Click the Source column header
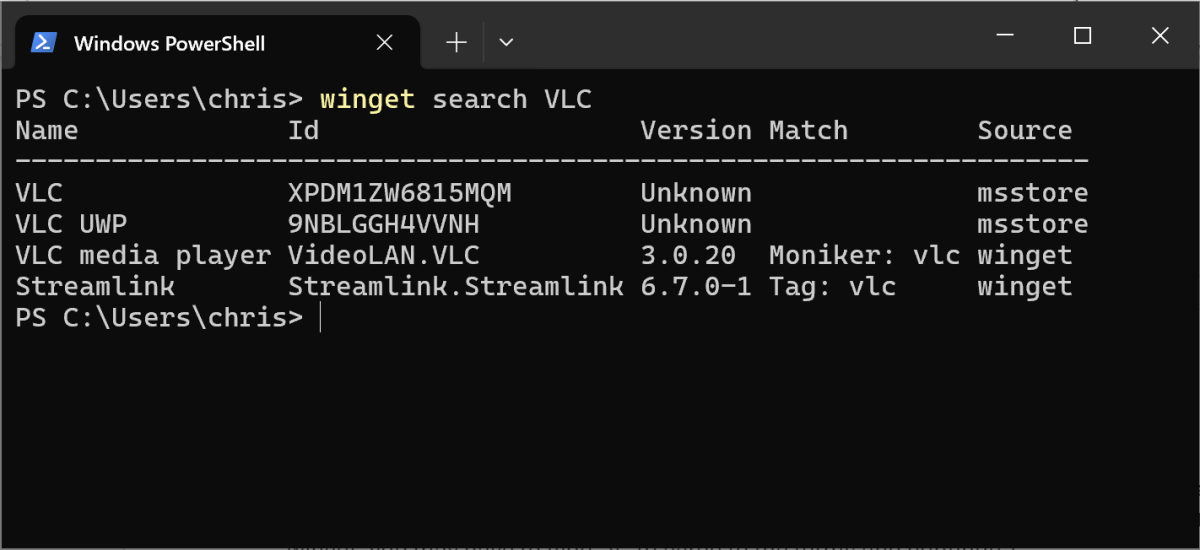 coord(1024,130)
